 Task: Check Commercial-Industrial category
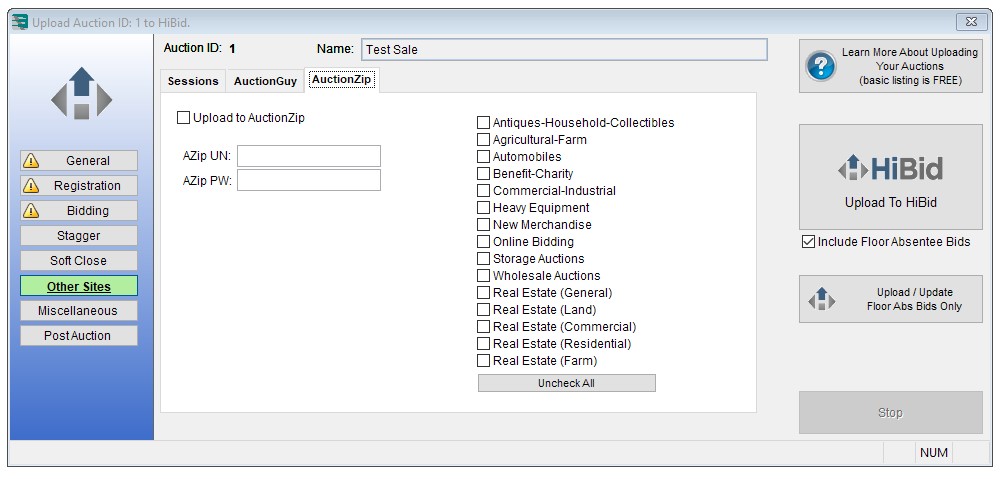(483, 191)
